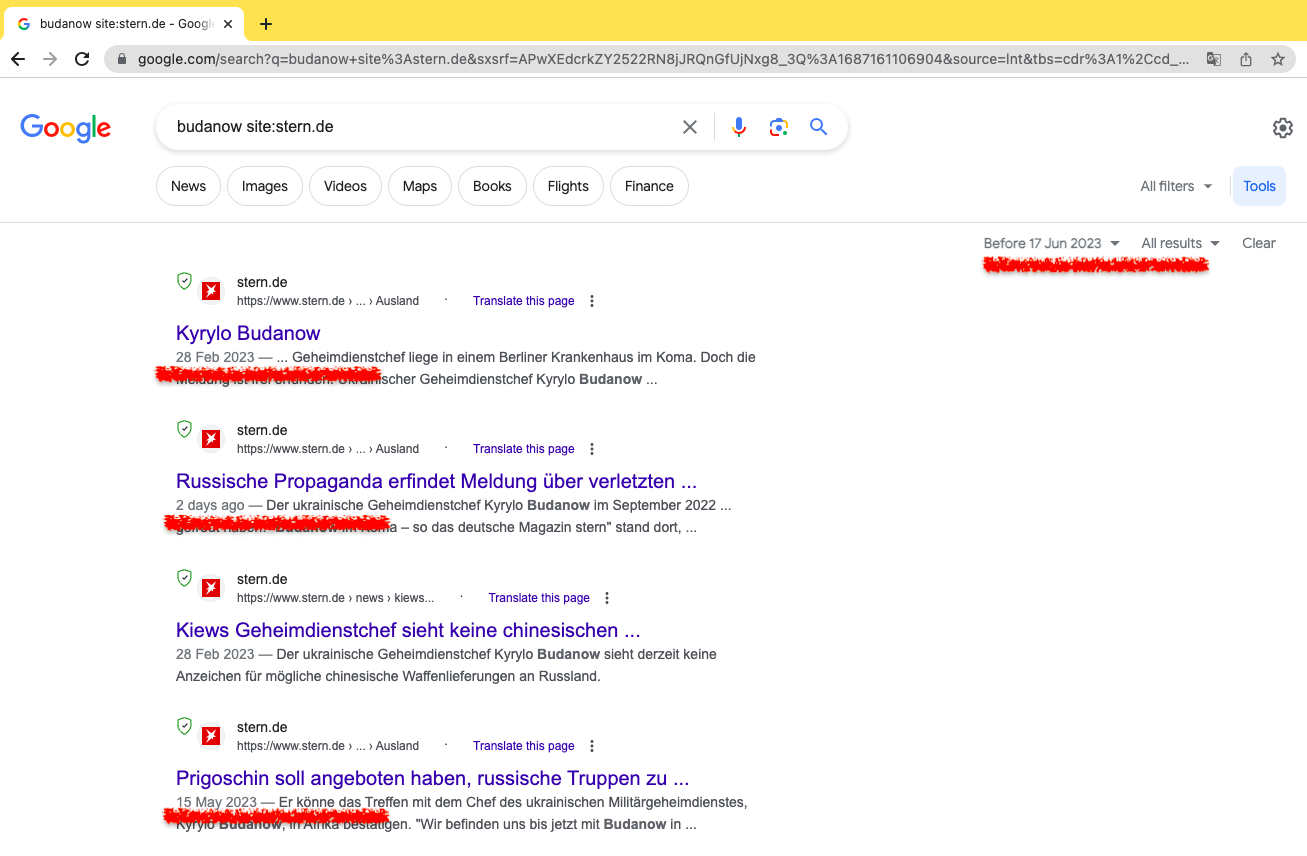This screenshot has width=1307, height=856.
Task: Click stern favicon of Prigoschin result
Action: click(x=211, y=736)
